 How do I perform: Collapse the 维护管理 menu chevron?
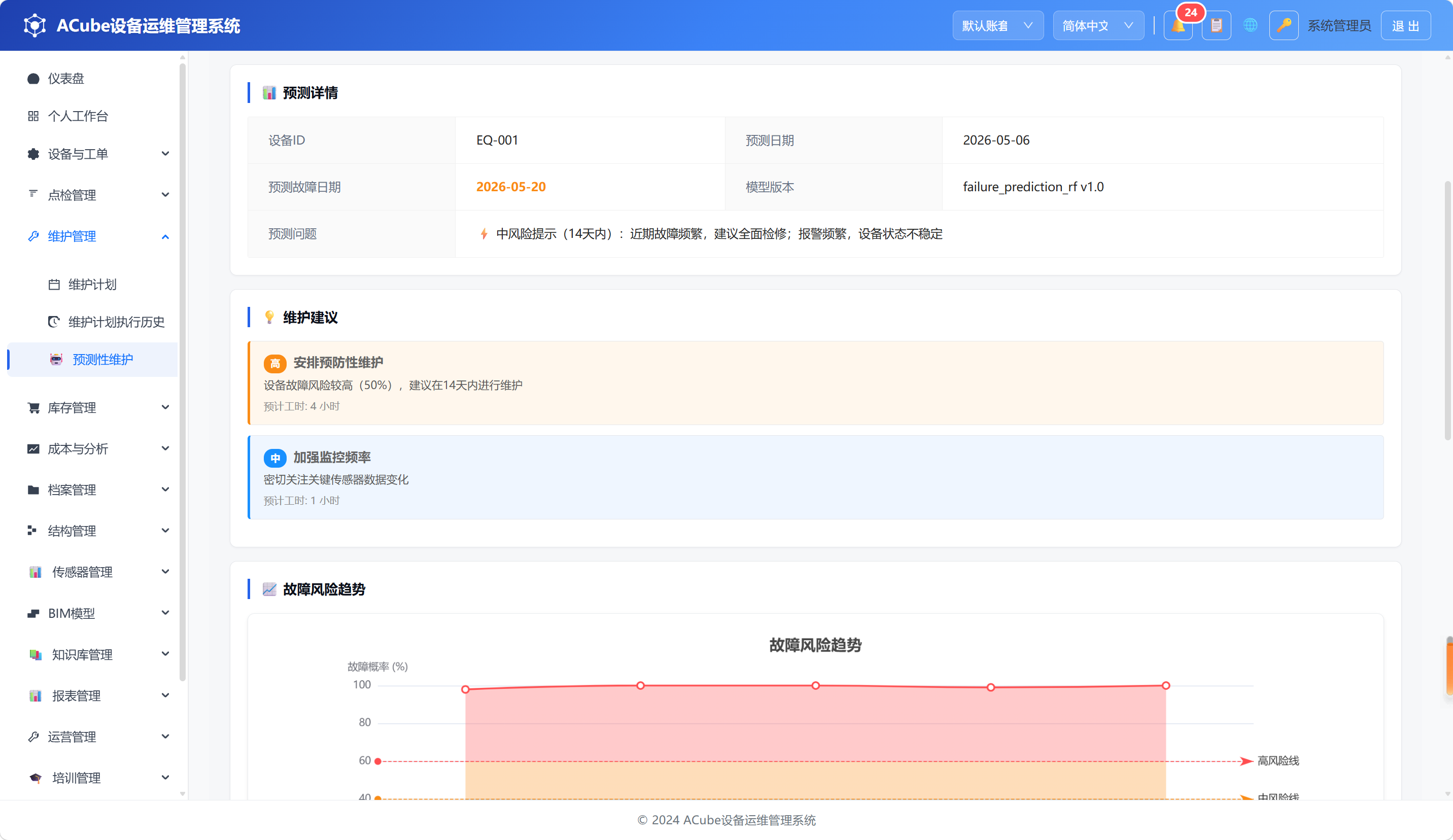[165, 236]
